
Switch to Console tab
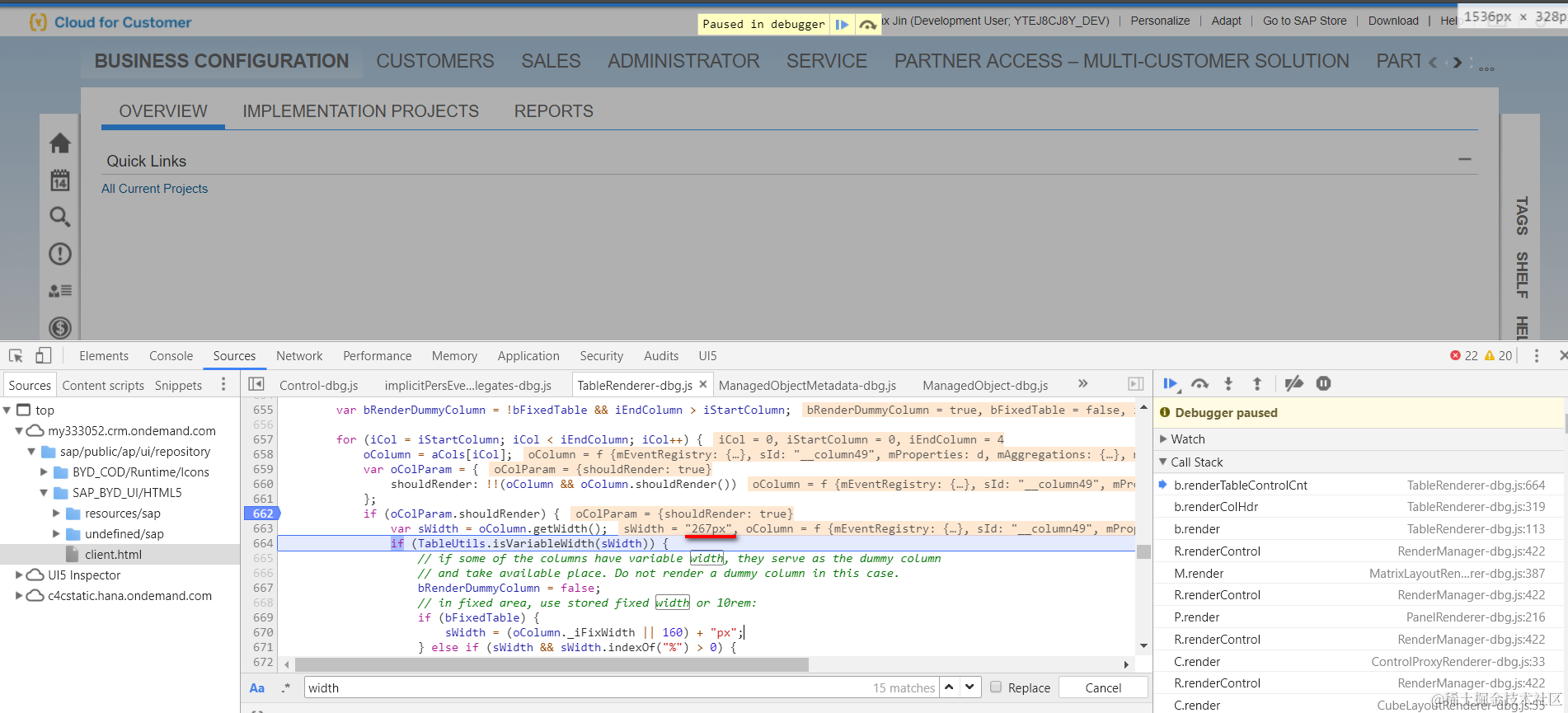pos(171,355)
